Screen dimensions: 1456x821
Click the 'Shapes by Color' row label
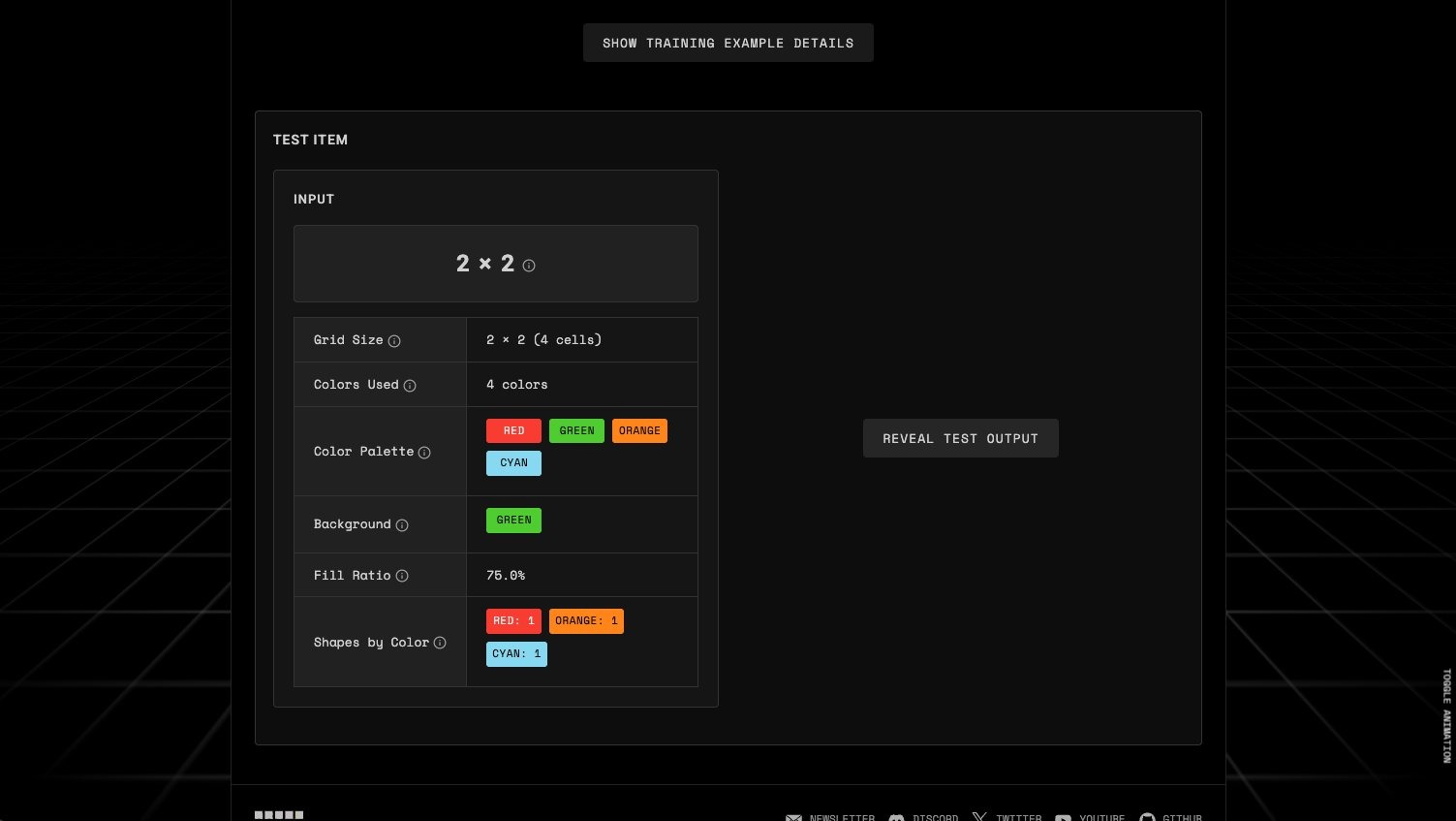point(371,642)
